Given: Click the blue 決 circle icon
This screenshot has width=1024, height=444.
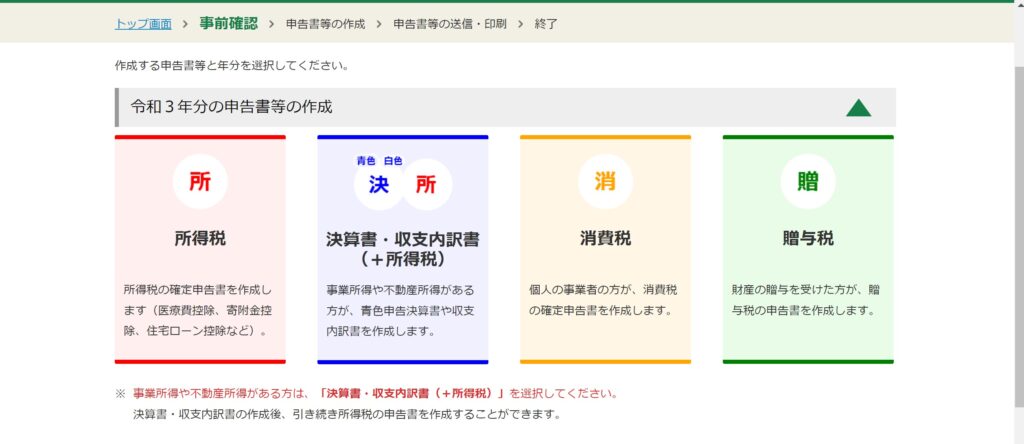Looking at the screenshot, I should tap(379, 185).
